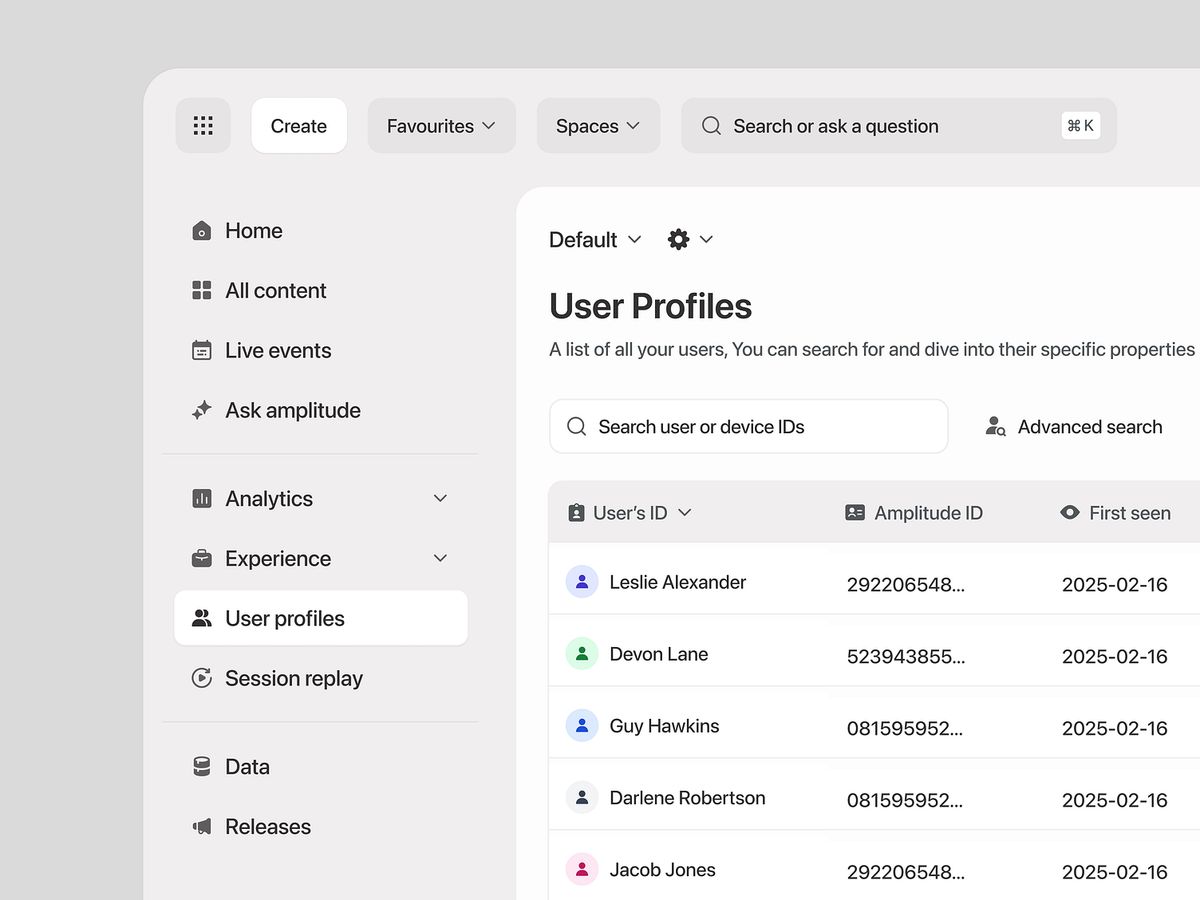Open the Default view dropdown
The height and width of the screenshot is (900, 1200).
[595, 240]
